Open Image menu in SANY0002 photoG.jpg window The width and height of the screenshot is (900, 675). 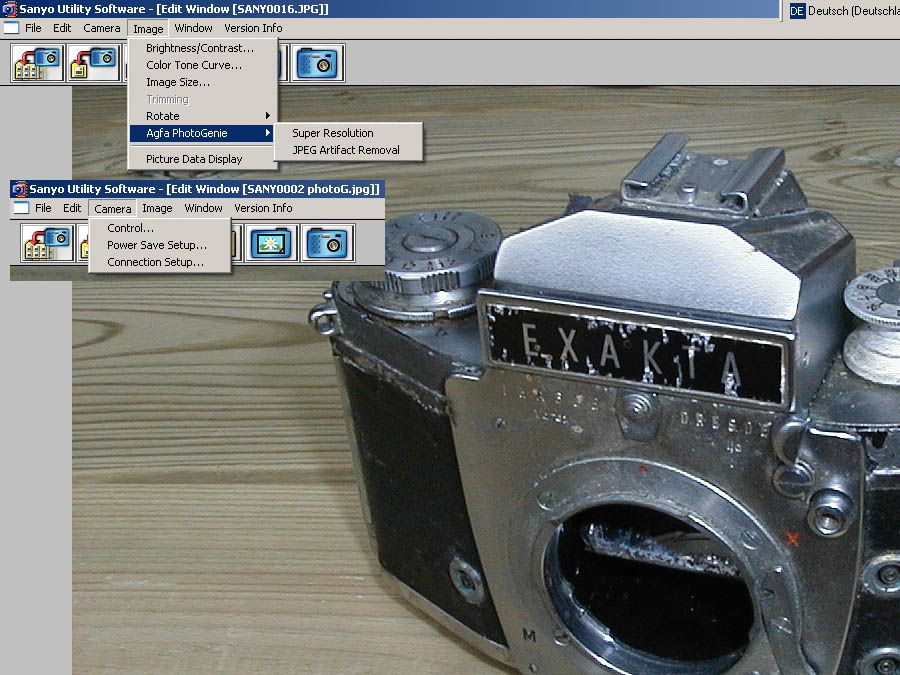coord(157,208)
